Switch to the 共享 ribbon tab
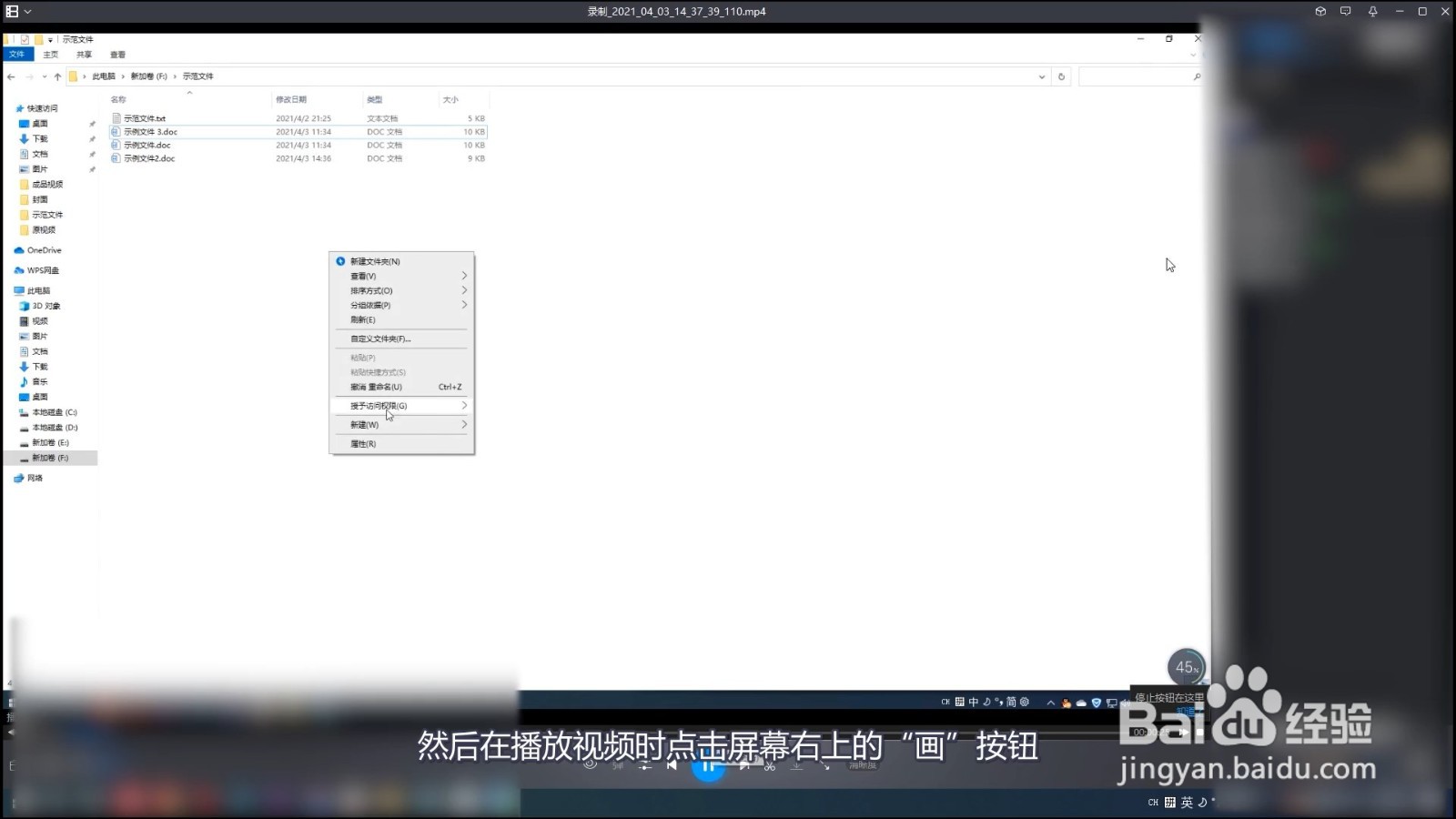This screenshot has width=1456, height=819. click(x=84, y=55)
